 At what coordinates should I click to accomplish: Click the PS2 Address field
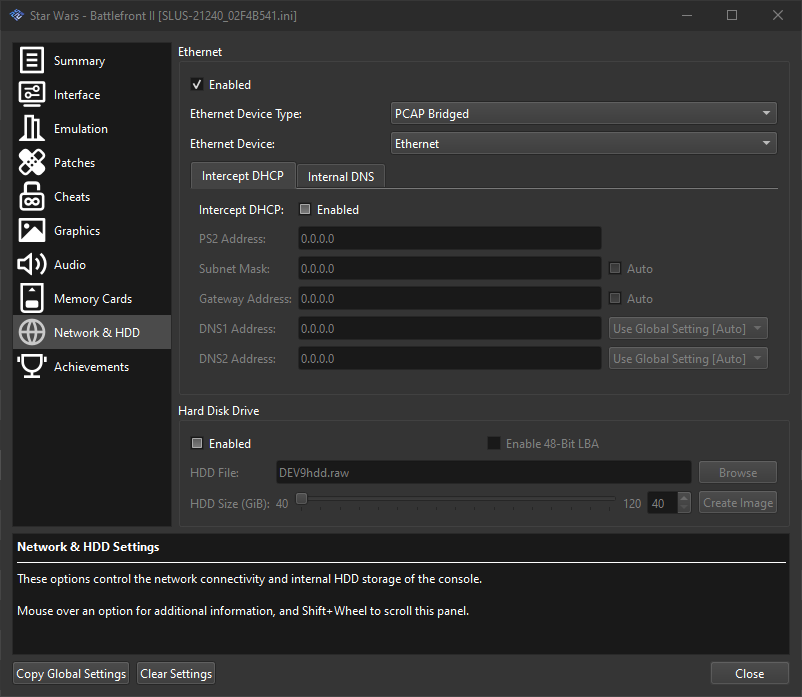tap(450, 238)
